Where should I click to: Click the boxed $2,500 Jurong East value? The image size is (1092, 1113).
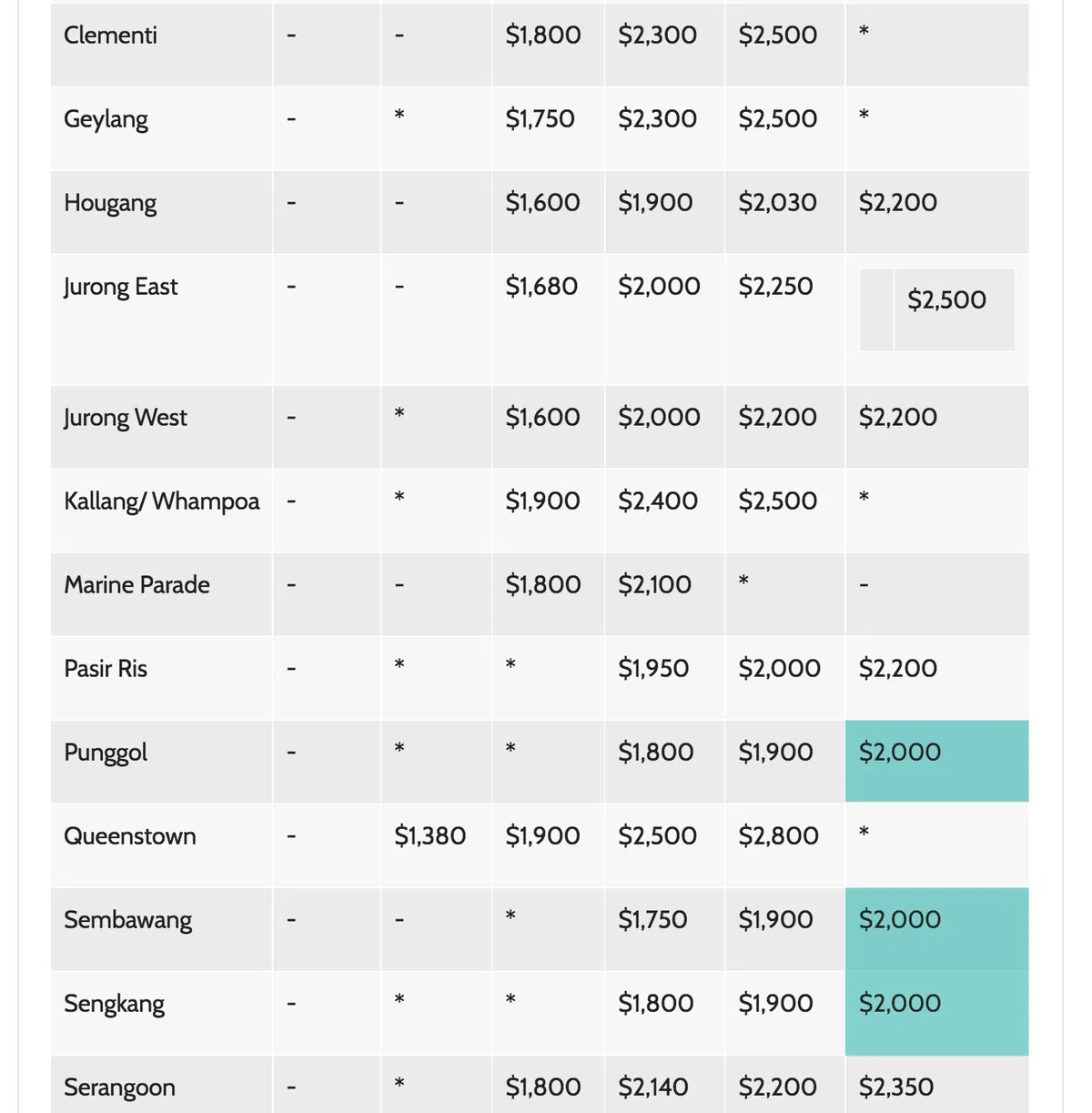(946, 300)
